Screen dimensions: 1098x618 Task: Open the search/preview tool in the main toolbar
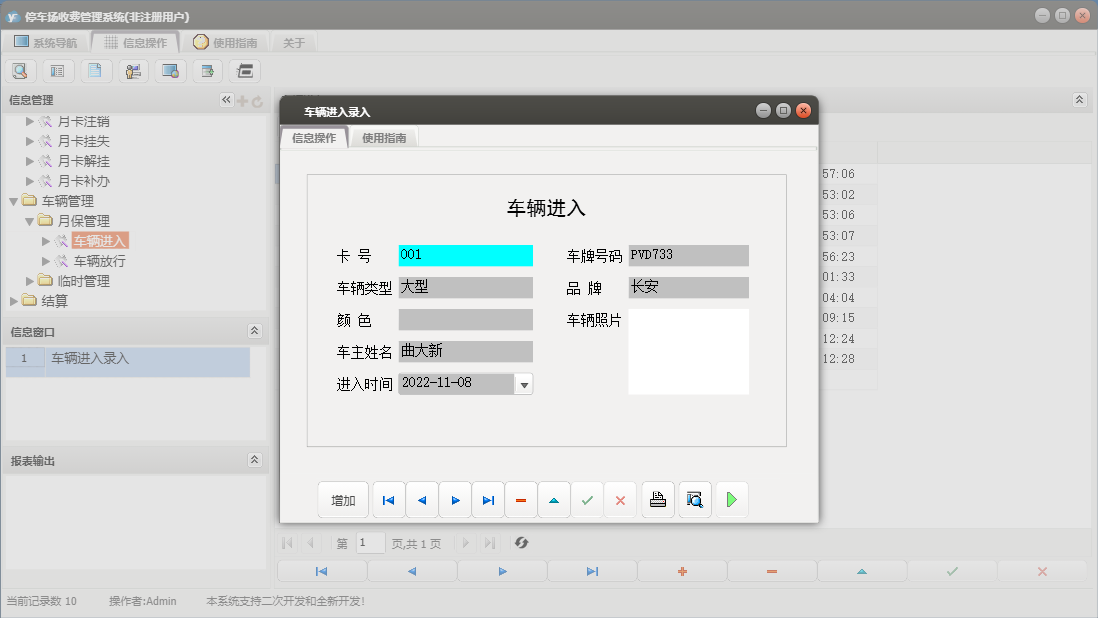pos(20,70)
